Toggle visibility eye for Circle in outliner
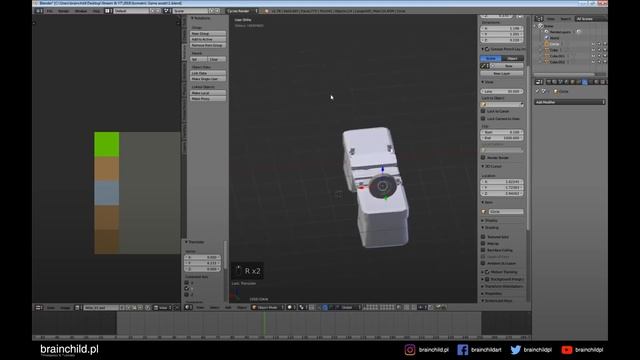Screen dimensions: 640x360 coord(593,44)
